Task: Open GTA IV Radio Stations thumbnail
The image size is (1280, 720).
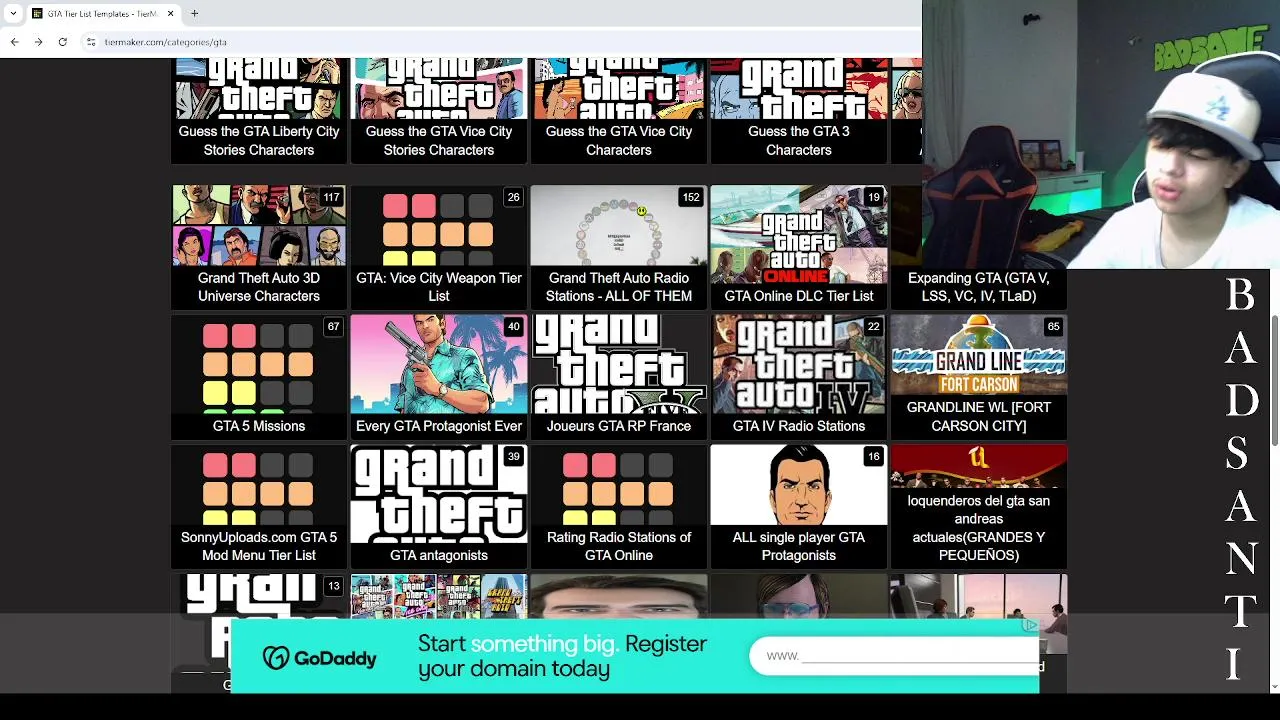Action: (x=799, y=364)
